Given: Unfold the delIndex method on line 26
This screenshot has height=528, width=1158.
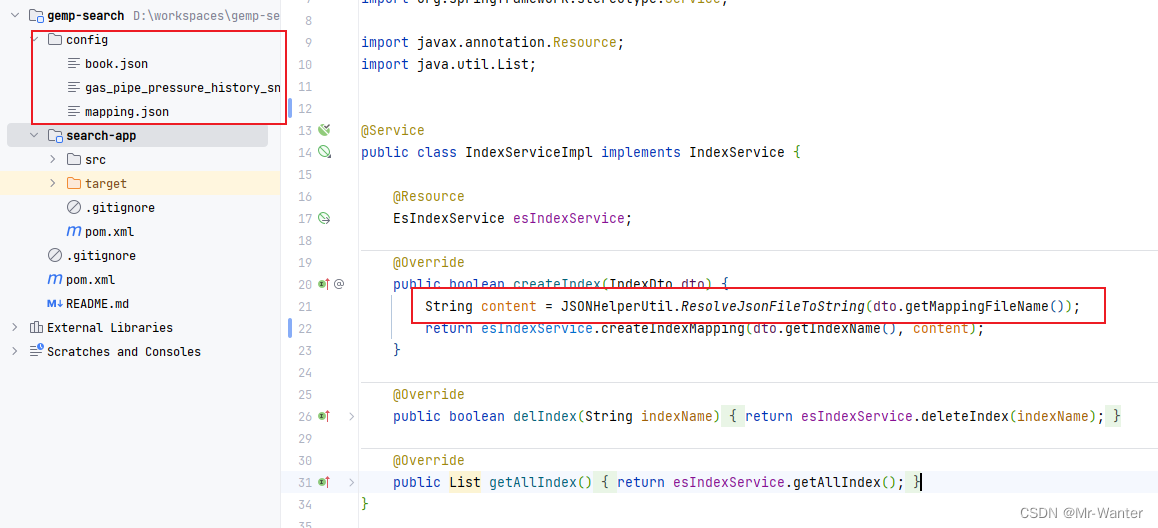Looking at the screenshot, I should [x=352, y=416].
